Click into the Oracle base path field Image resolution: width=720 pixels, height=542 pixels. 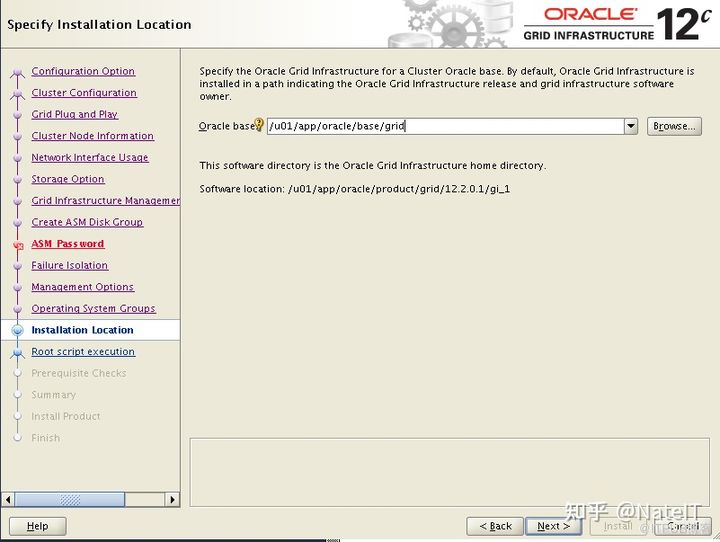click(x=445, y=126)
